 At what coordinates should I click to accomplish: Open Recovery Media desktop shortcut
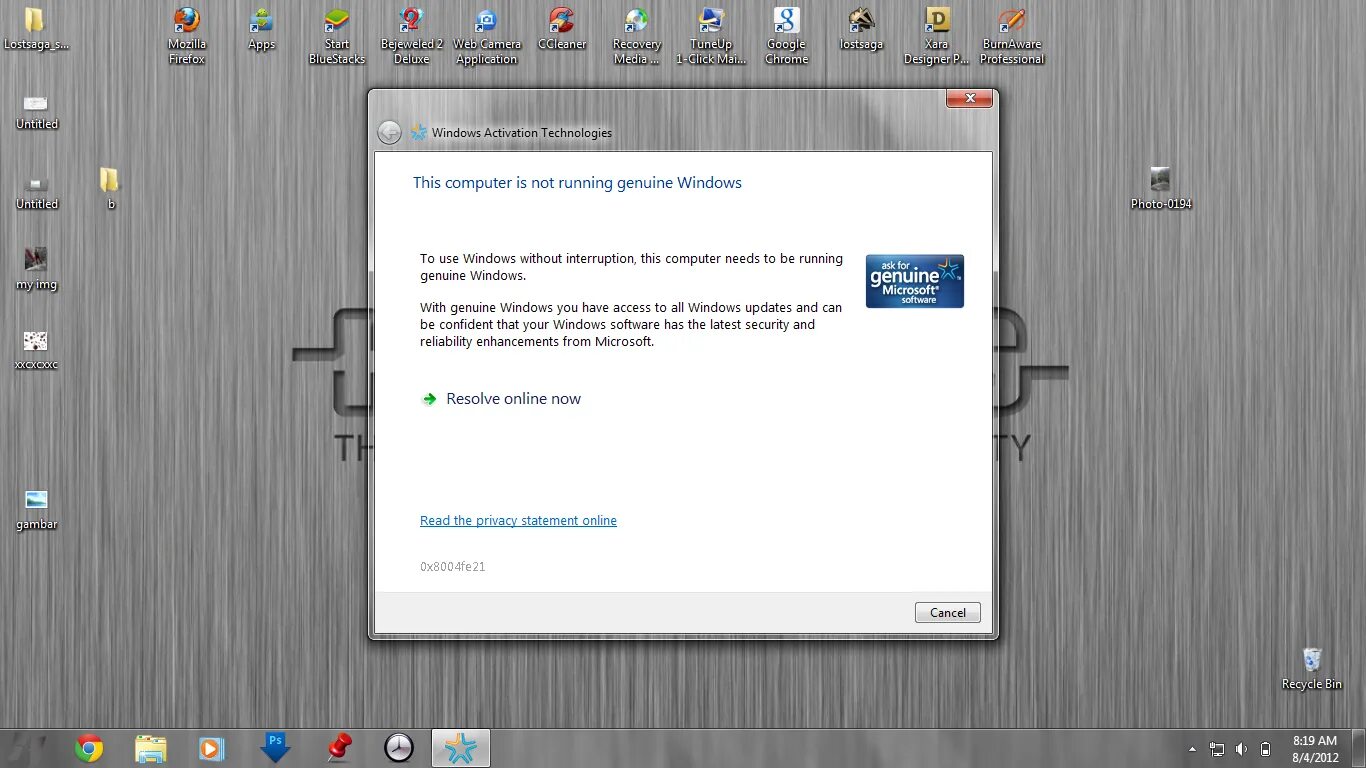637,36
